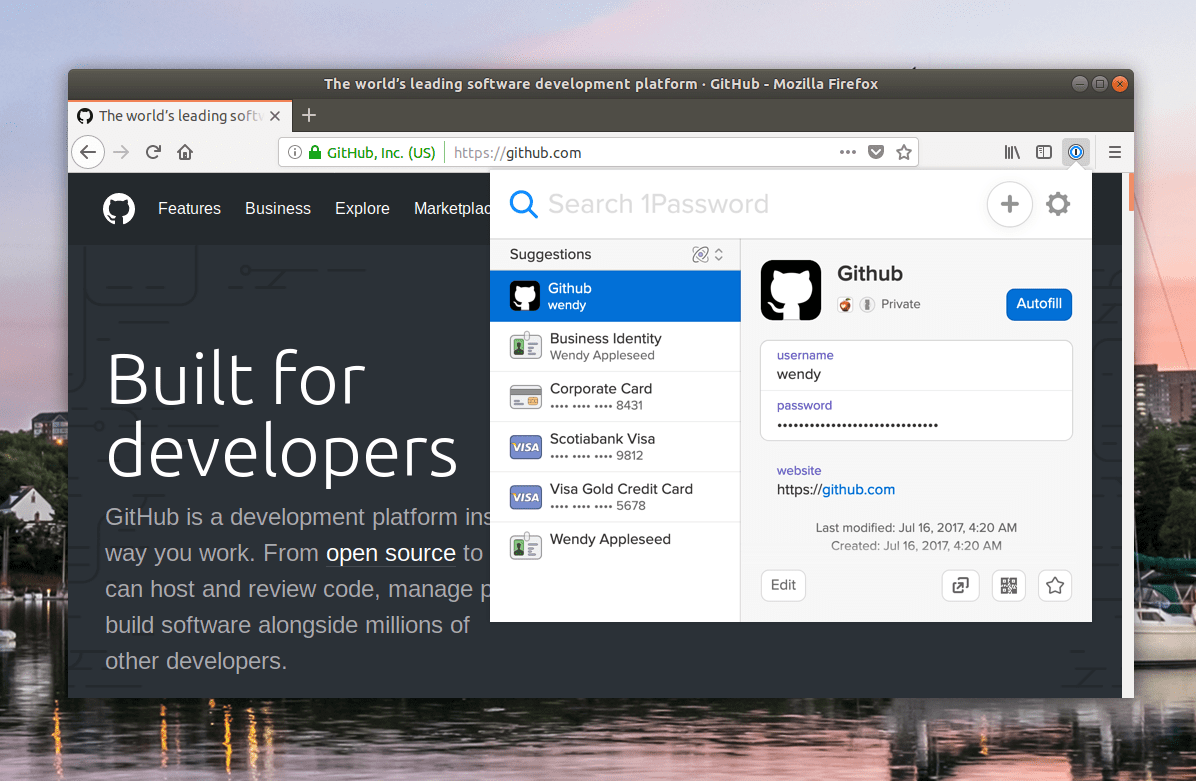Add a new item with the plus button
1196x781 pixels.
1009,204
